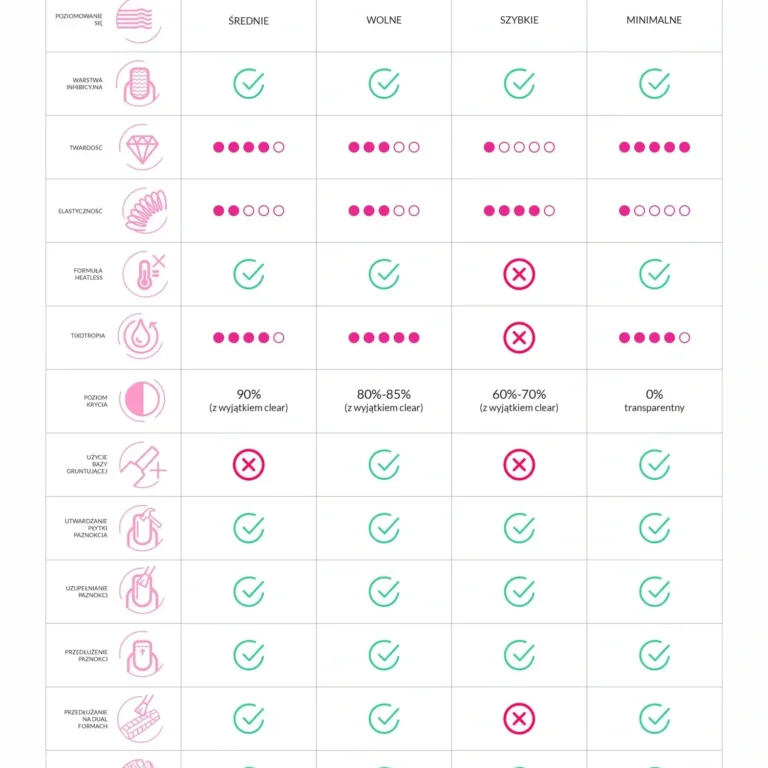This screenshot has height=768, width=768.
Task: Select the Użycie Bazy Gruntującej icon
Action: coord(142,465)
